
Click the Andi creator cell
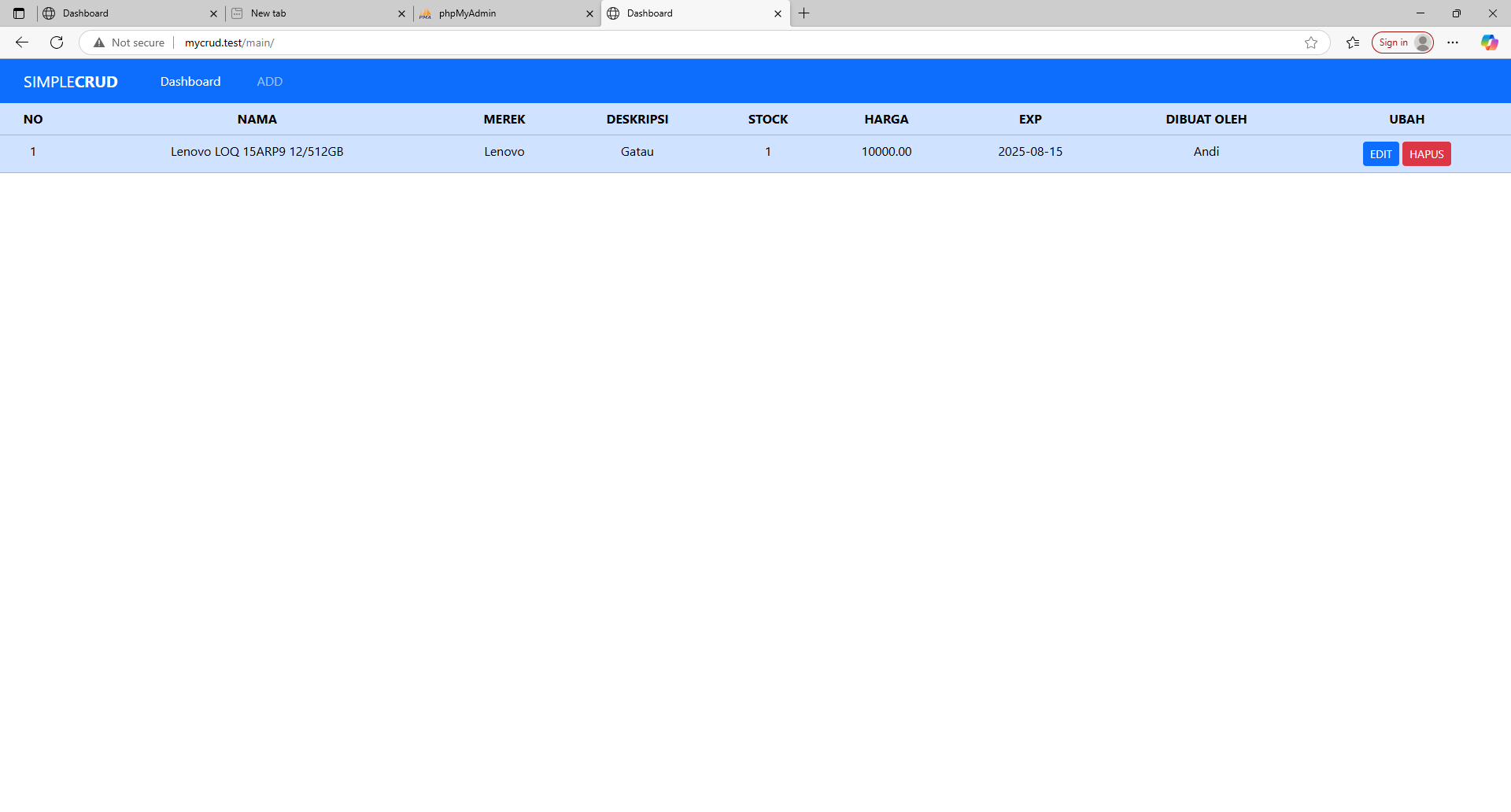point(1206,152)
